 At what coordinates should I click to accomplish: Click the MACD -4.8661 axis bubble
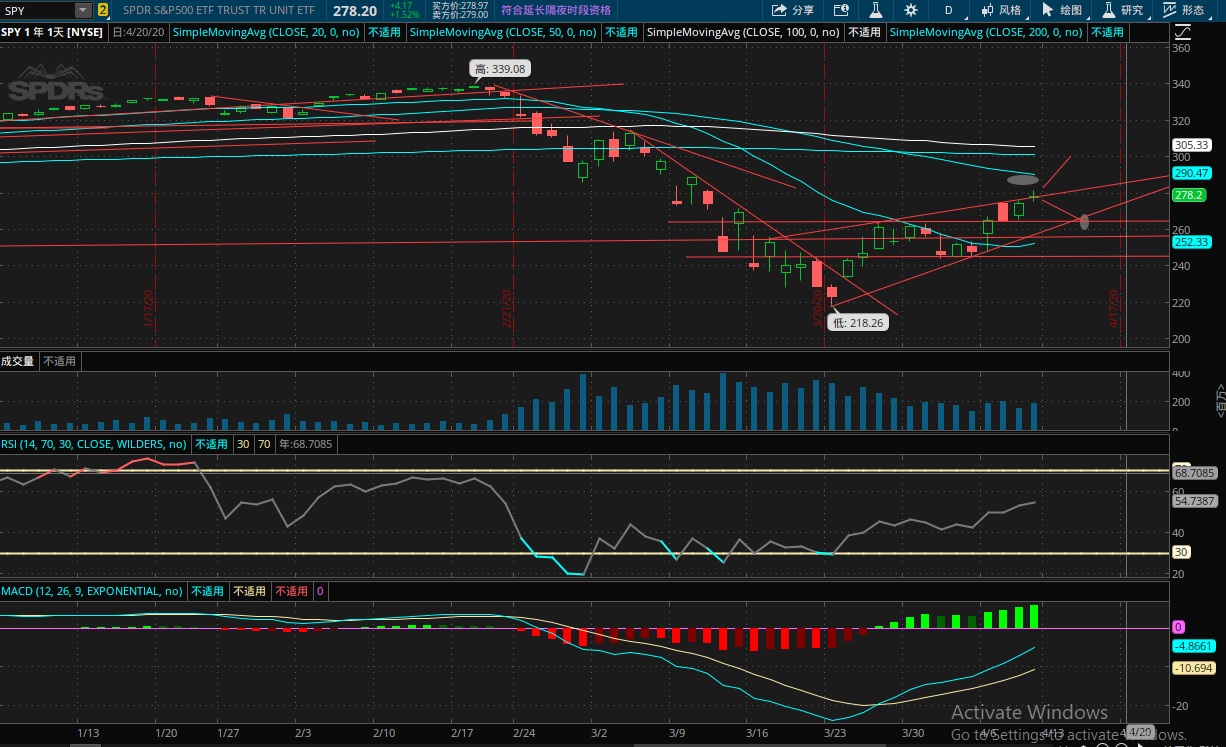coord(1193,646)
